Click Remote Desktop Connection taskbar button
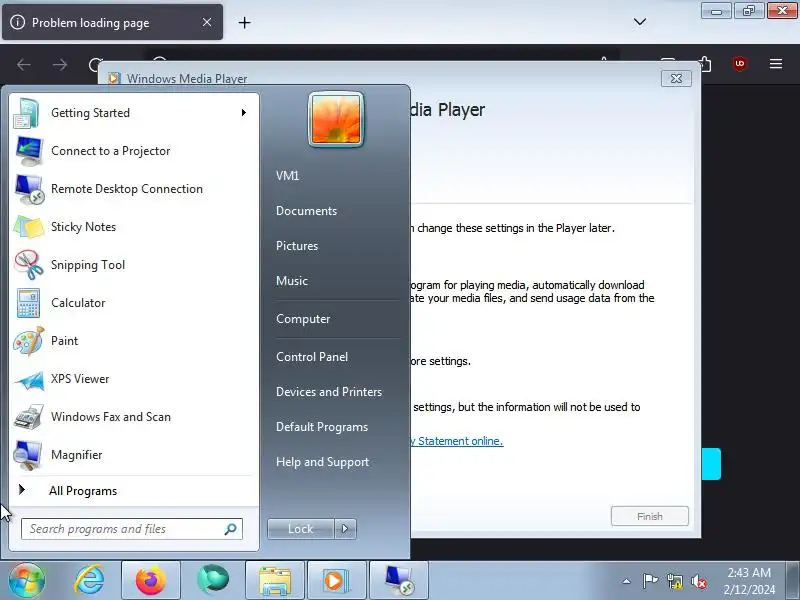 [398, 581]
